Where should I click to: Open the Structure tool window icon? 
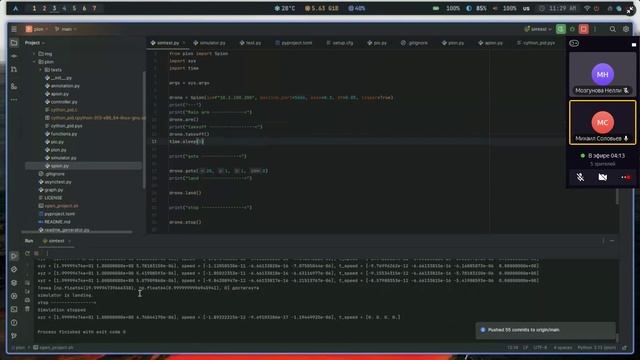tap(14, 86)
